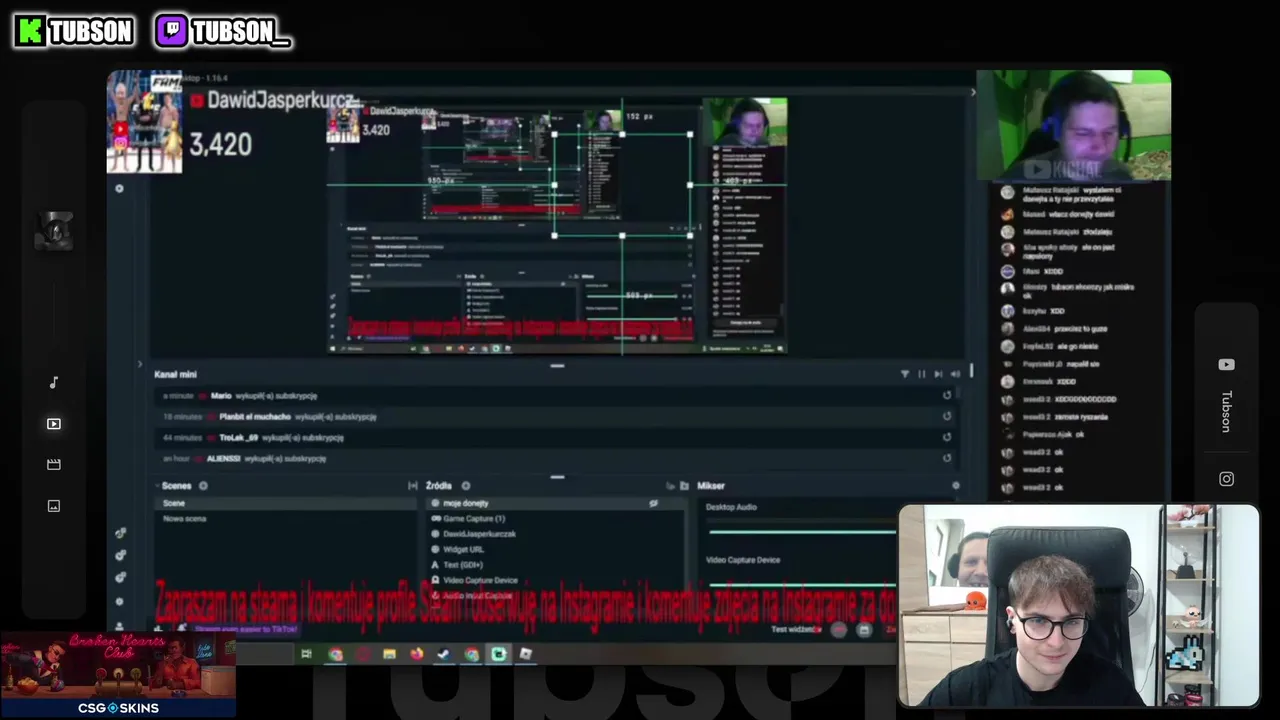Pause the Kanal mini event feed
1280x720 pixels.
921,374
